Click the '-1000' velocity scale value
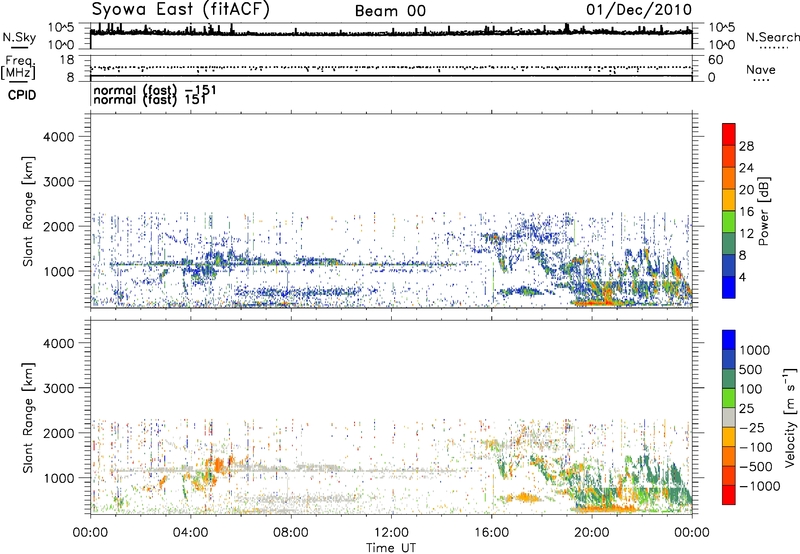The height and width of the screenshot is (554, 800). [759, 486]
